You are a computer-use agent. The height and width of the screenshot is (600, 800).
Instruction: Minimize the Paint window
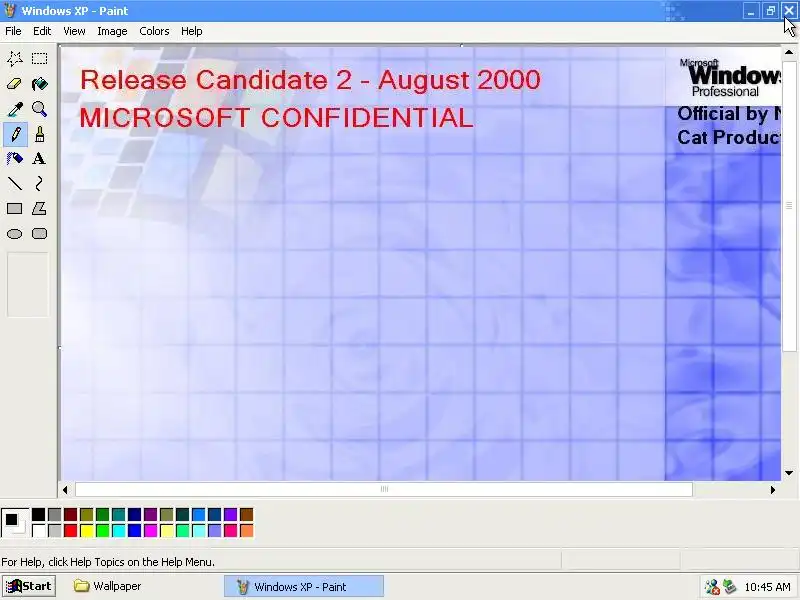(x=751, y=11)
